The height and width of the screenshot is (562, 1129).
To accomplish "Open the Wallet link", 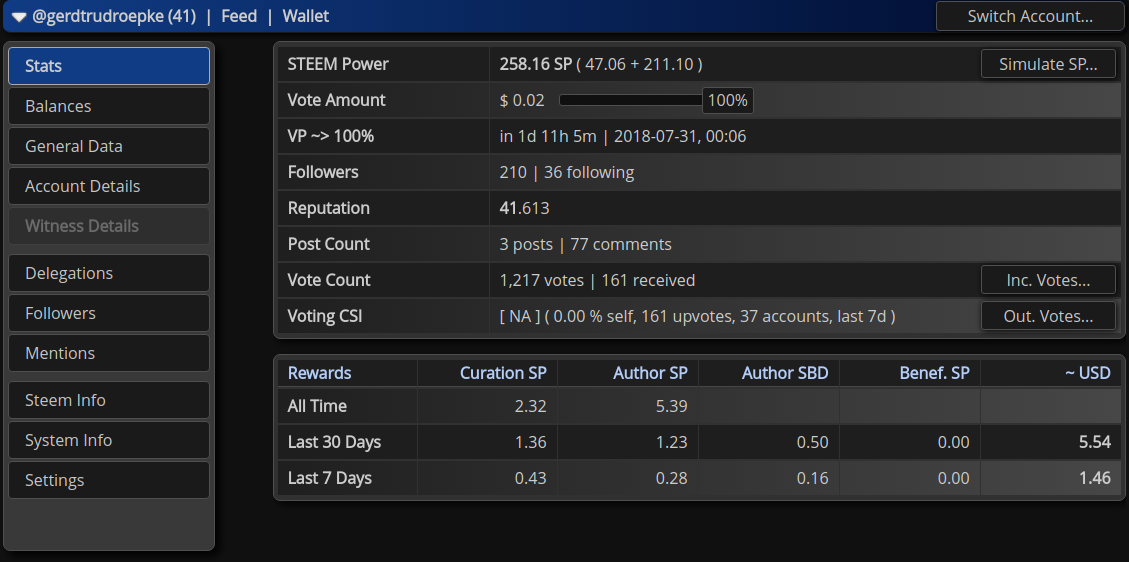I will pyautogui.click(x=306, y=16).
